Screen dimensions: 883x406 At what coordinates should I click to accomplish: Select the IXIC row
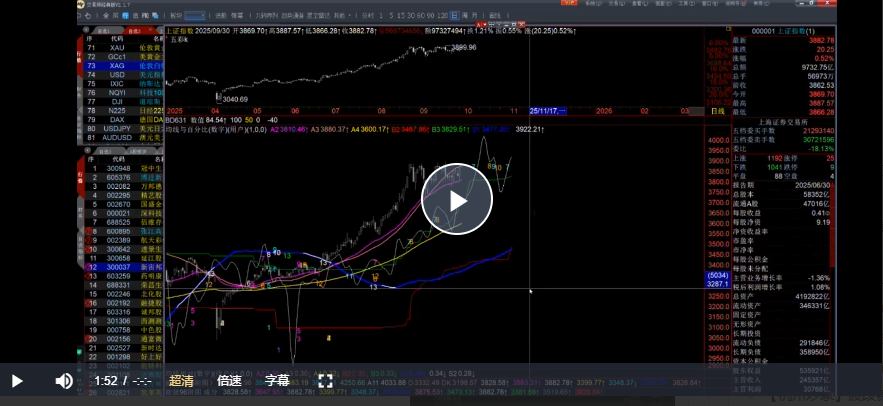(123, 84)
